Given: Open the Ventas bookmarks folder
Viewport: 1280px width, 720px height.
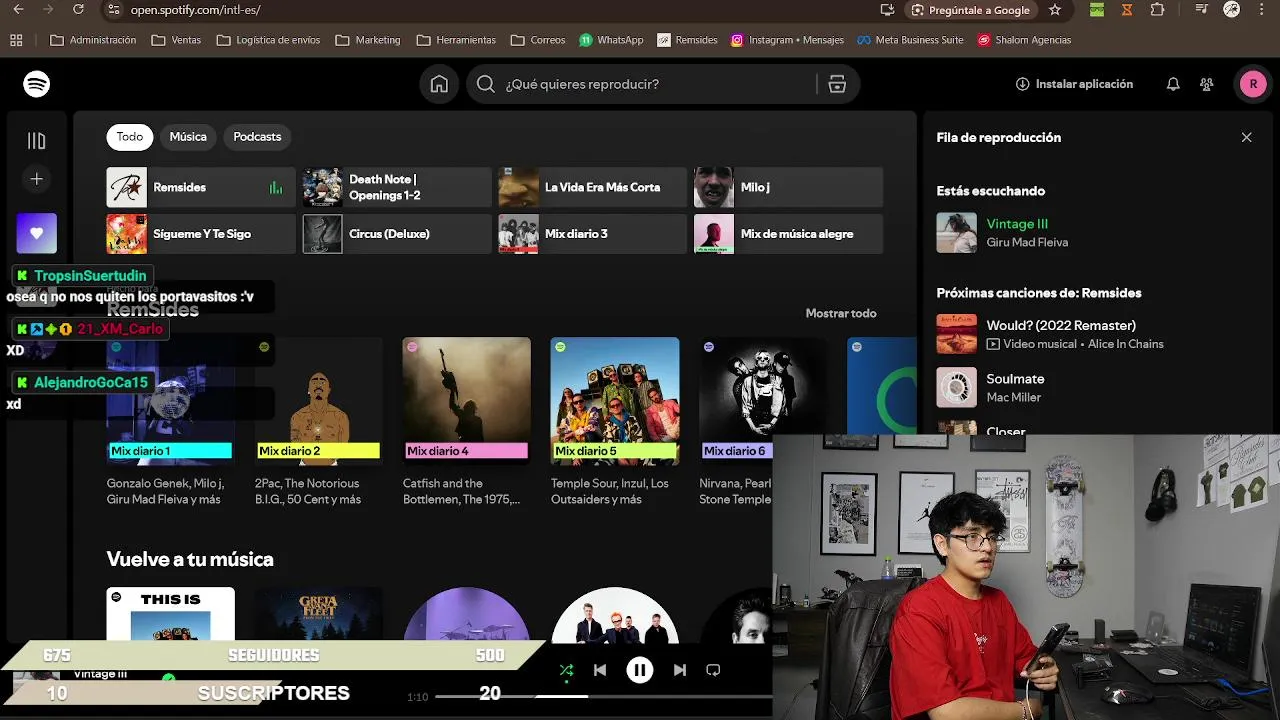Looking at the screenshot, I should 176,40.
